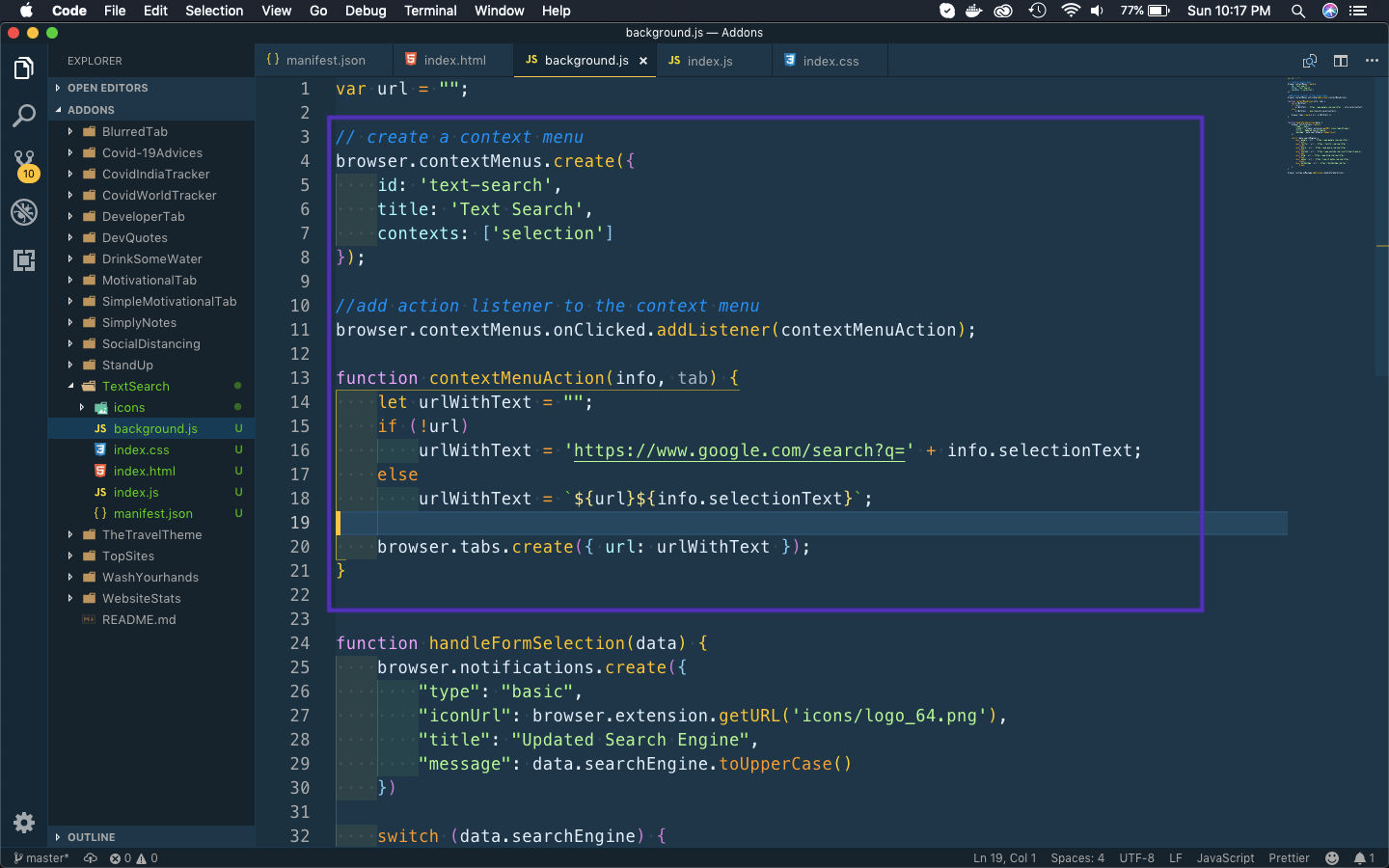Open the Explorer view in activity bar
The width and height of the screenshot is (1389, 868).
click(x=24, y=68)
